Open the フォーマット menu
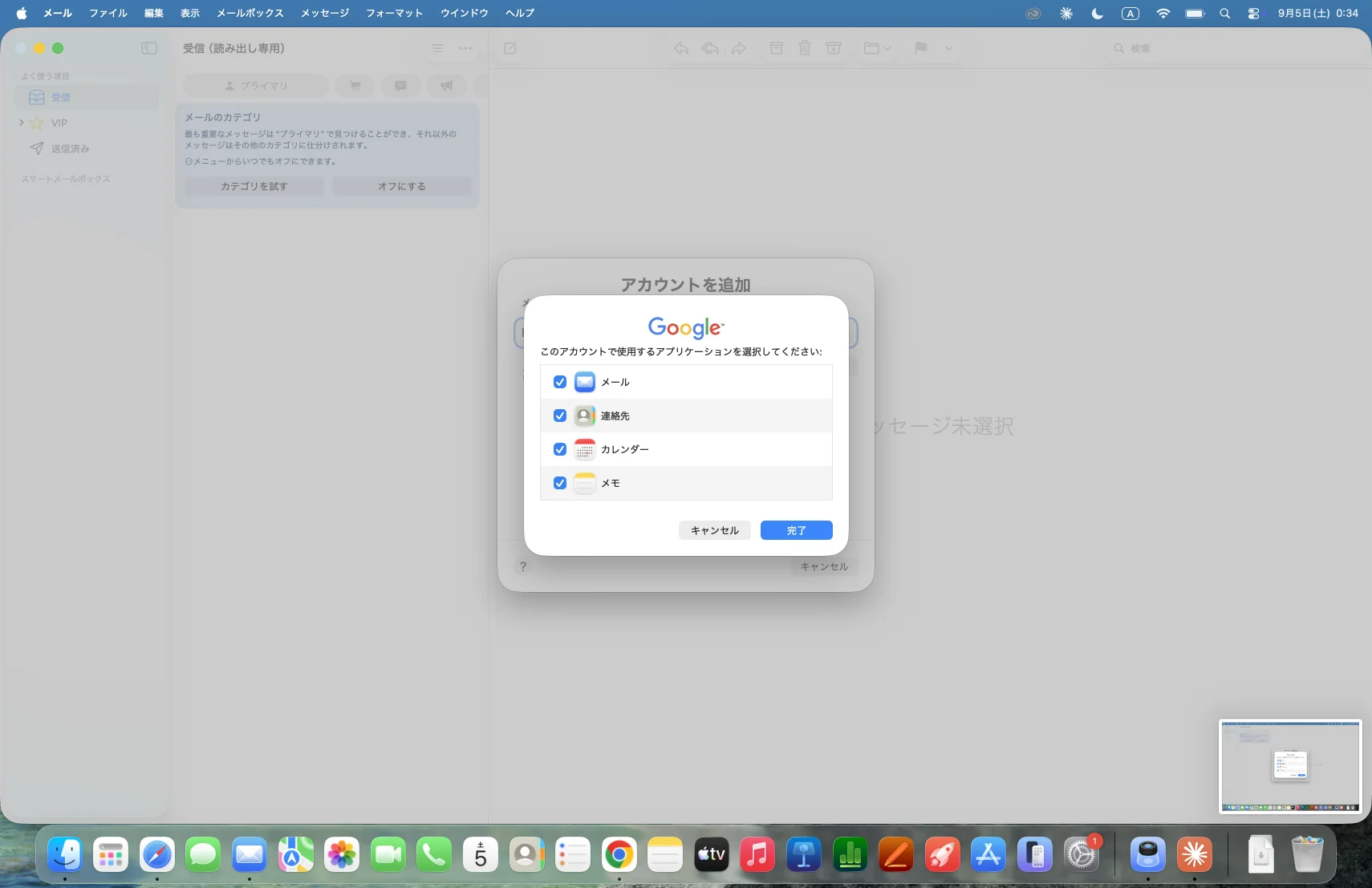Viewport: 1372px width, 888px height. (x=394, y=13)
